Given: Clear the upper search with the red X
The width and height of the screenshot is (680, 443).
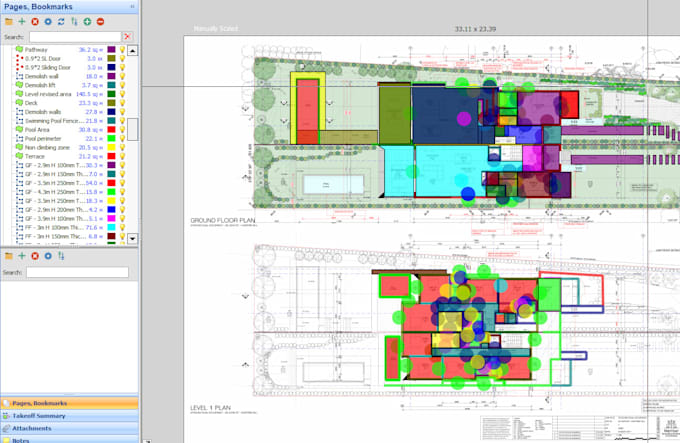Looking at the screenshot, I should pyautogui.click(x=128, y=36).
